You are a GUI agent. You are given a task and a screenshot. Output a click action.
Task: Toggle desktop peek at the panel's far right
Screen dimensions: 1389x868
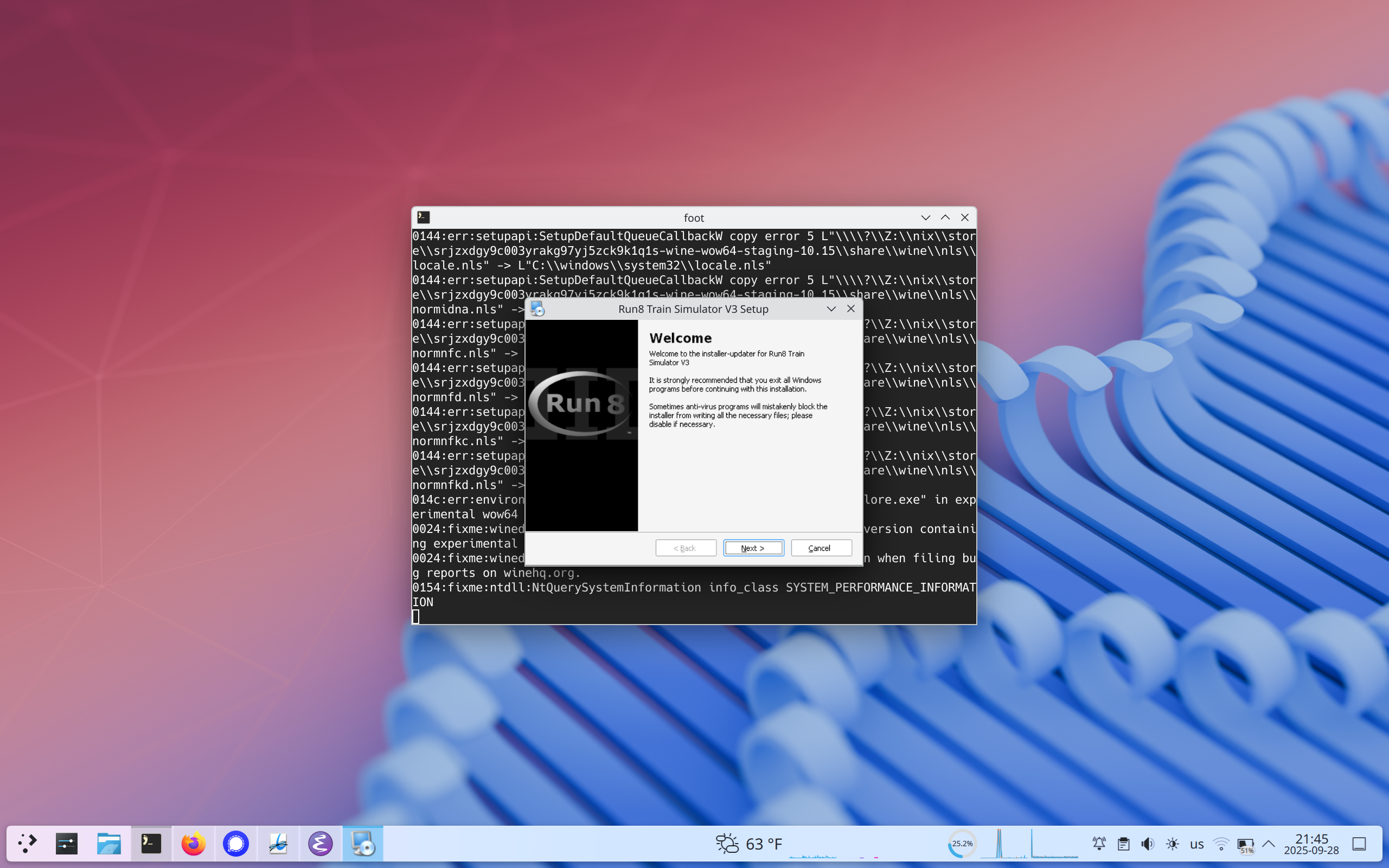tap(1359, 843)
